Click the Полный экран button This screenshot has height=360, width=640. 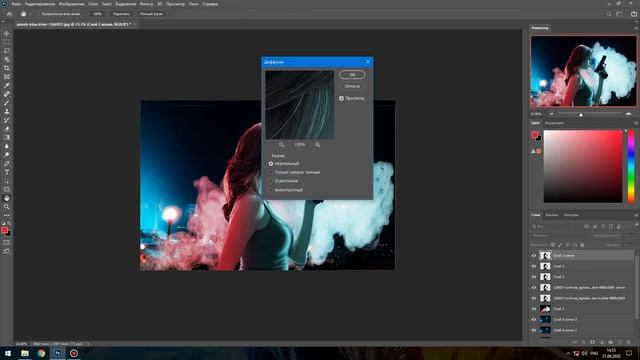[x=151, y=14]
